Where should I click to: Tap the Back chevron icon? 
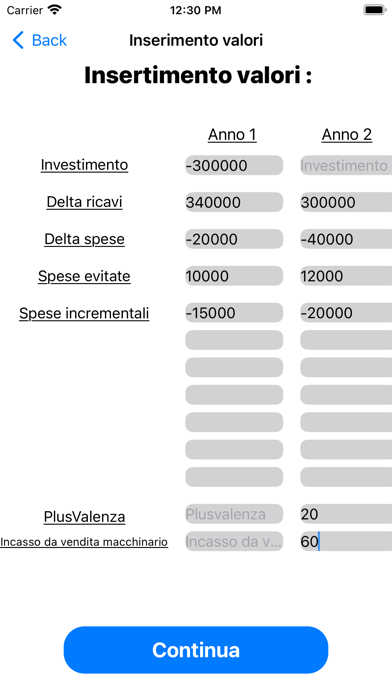[18, 40]
